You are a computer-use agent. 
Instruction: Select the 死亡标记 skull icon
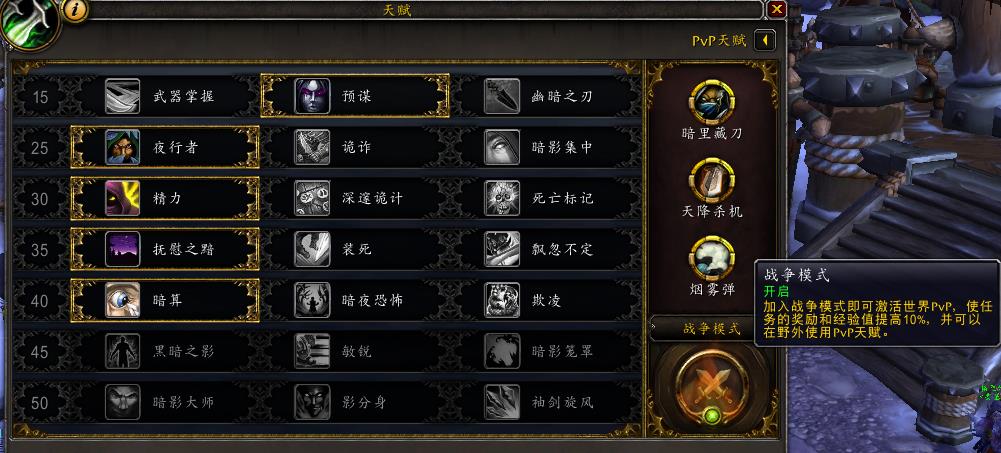click(502, 198)
